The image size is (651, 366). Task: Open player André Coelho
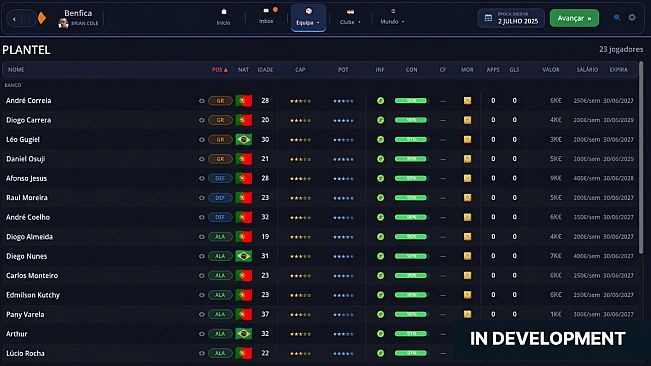[28, 217]
